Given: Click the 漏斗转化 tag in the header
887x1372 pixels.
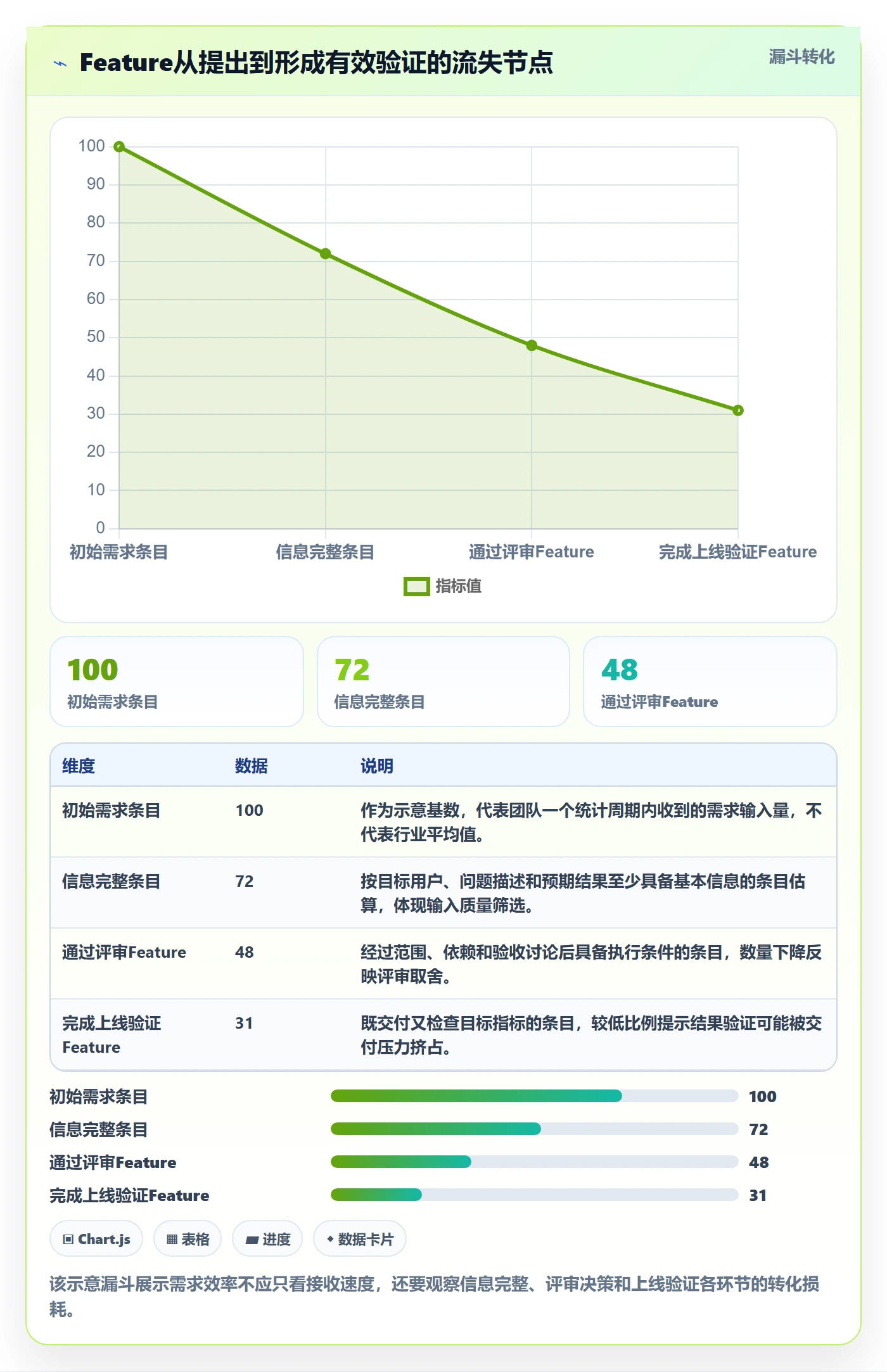Looking at the screenshot, I should [x=801, y=57].
